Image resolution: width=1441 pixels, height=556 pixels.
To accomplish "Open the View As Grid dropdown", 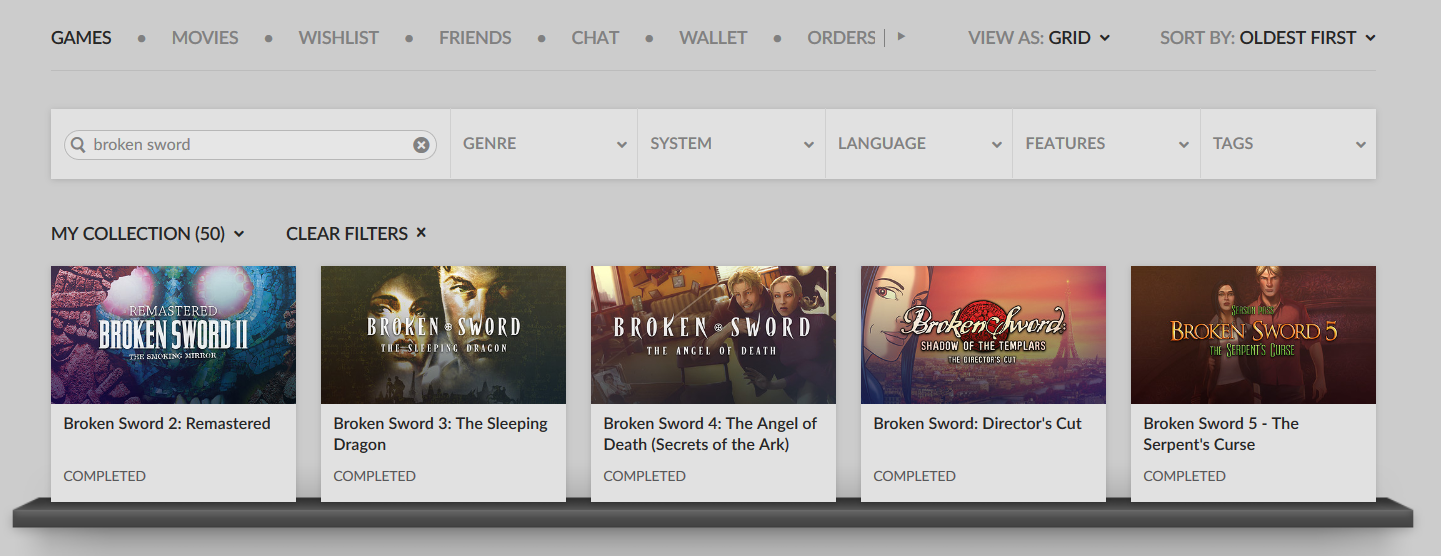I will point(1039,38).
